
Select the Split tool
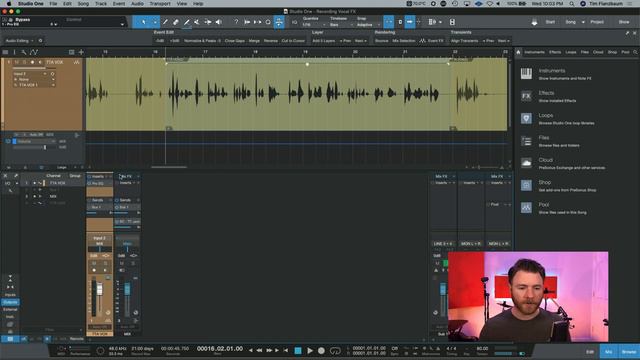point(165,22)
